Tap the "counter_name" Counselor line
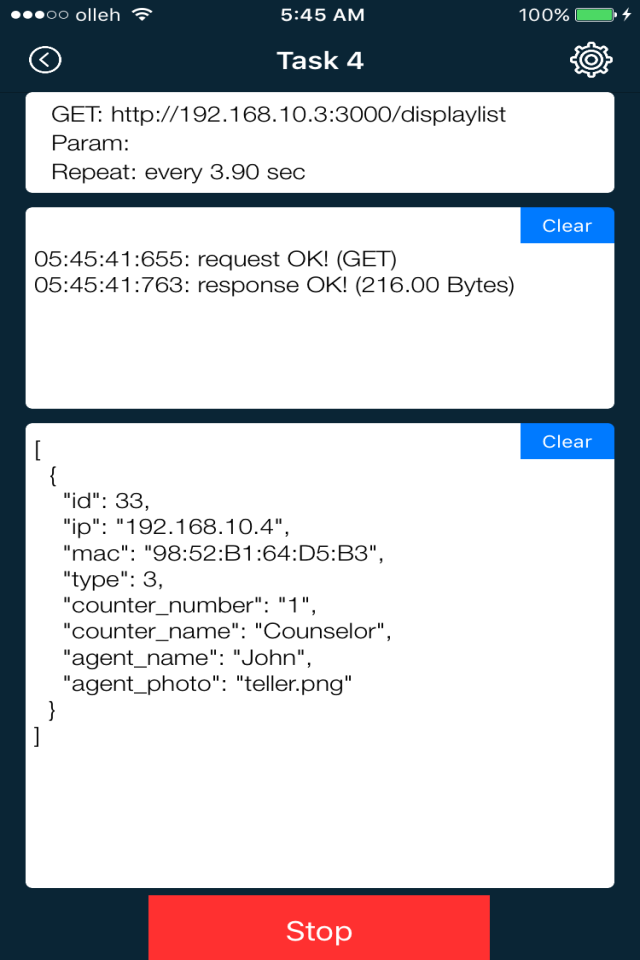This screenshot has width=640, height=960. tap(226, 631)
